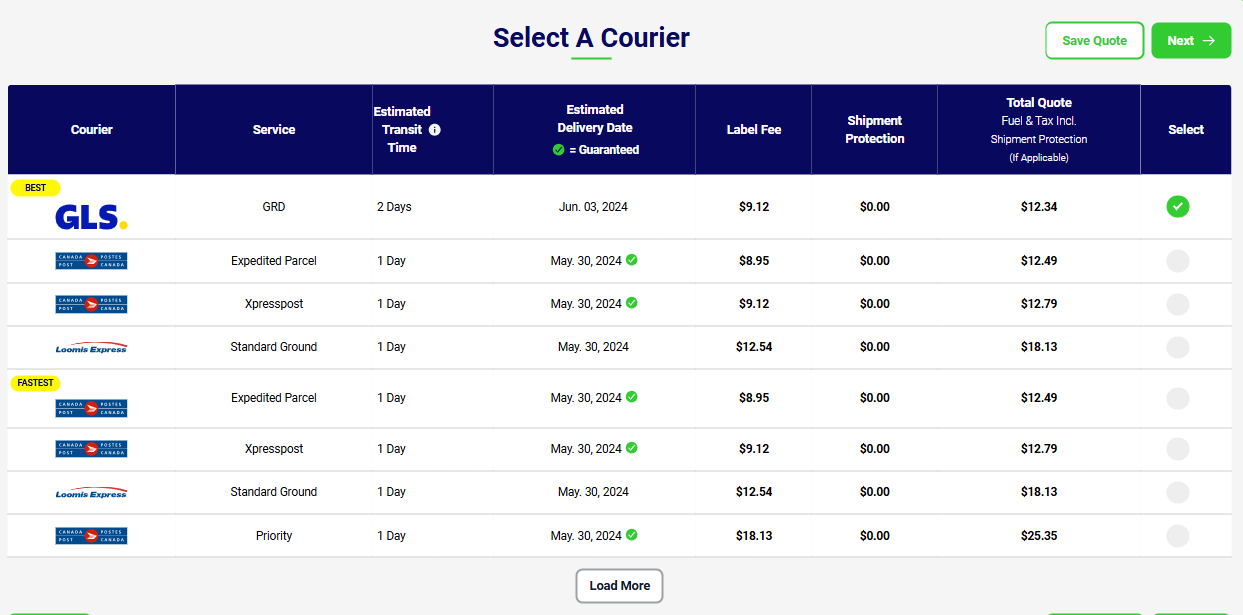
Task: Click guaranteed checkmark in Priority row
Action: (x=632, y=535)
